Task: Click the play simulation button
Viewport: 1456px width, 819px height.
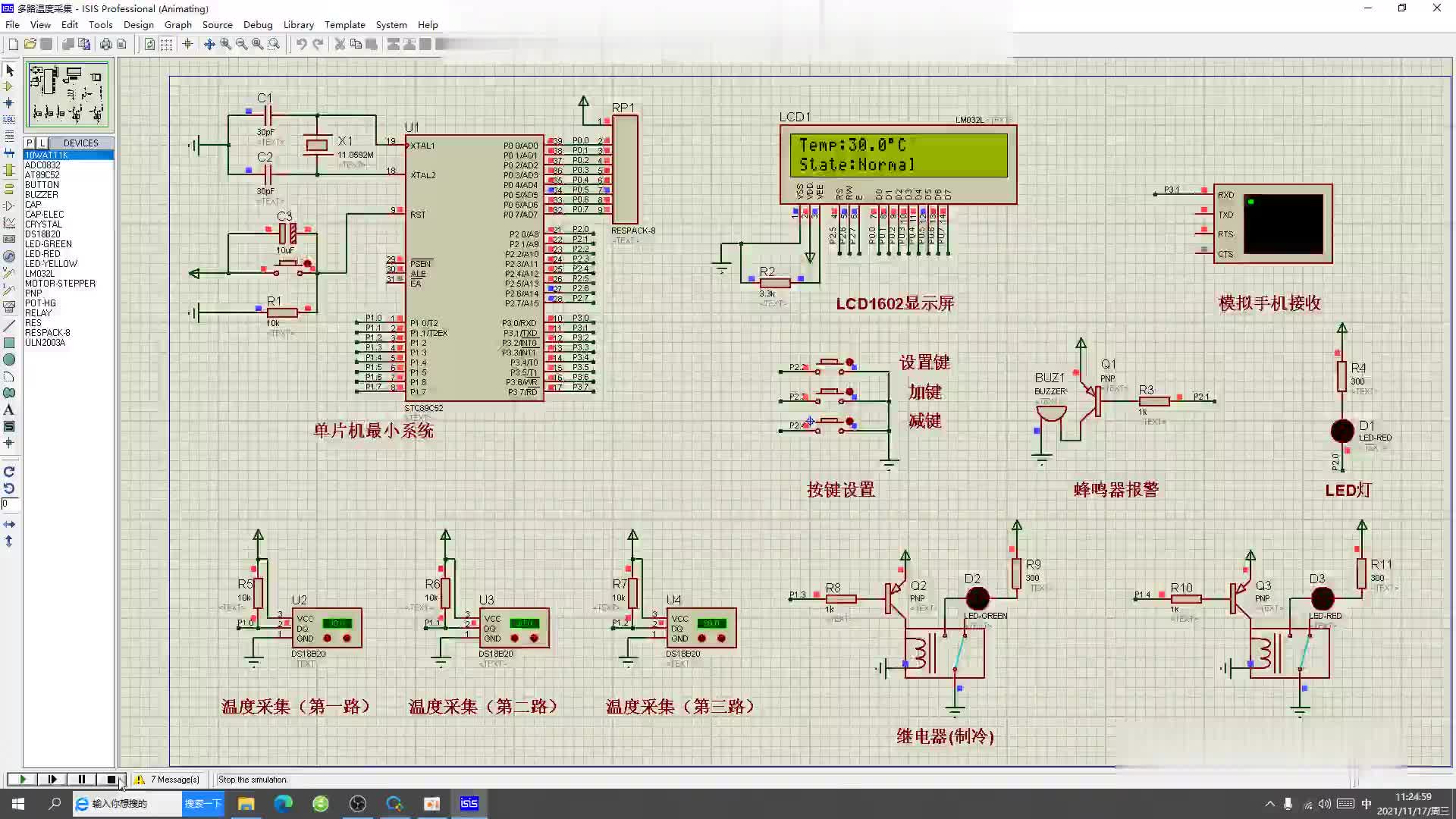Action: 20,779
